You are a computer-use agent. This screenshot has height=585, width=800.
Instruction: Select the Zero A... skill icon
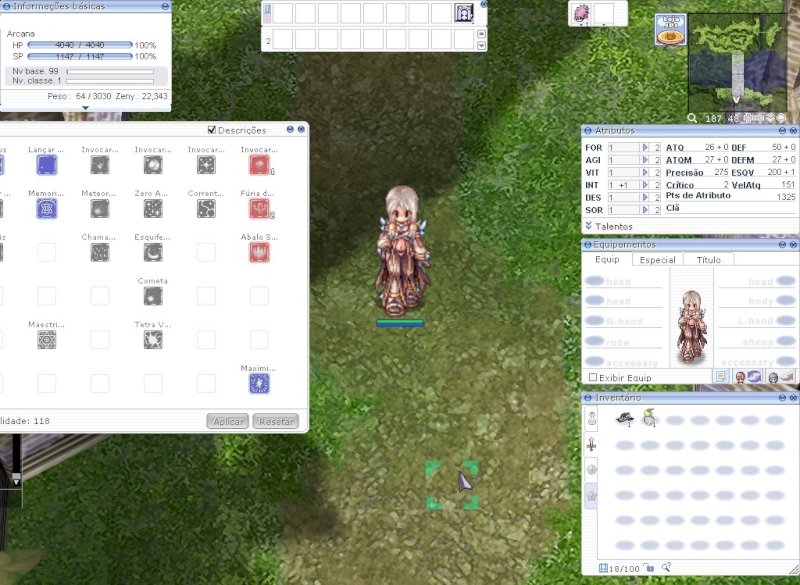[153, 209]
